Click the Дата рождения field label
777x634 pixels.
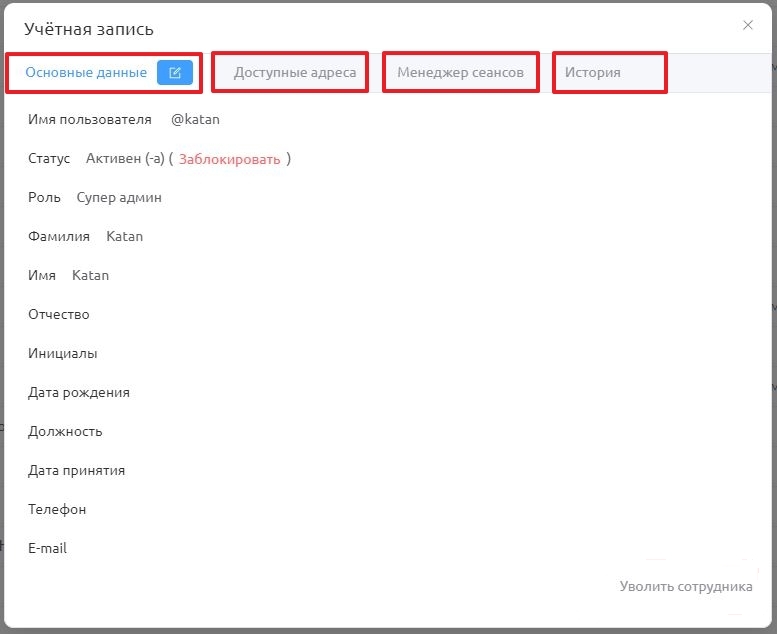[79, 393]
